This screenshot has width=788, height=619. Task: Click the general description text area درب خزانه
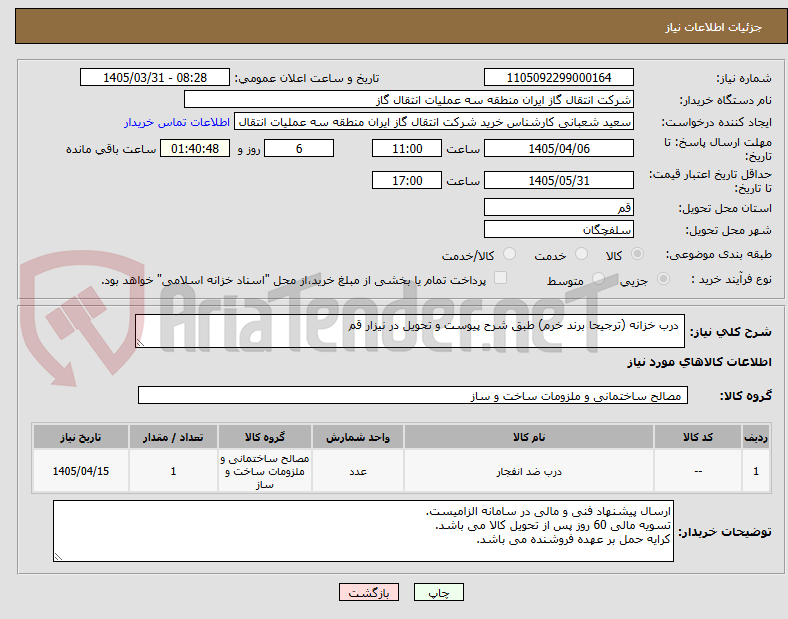[x=410, y=331]
